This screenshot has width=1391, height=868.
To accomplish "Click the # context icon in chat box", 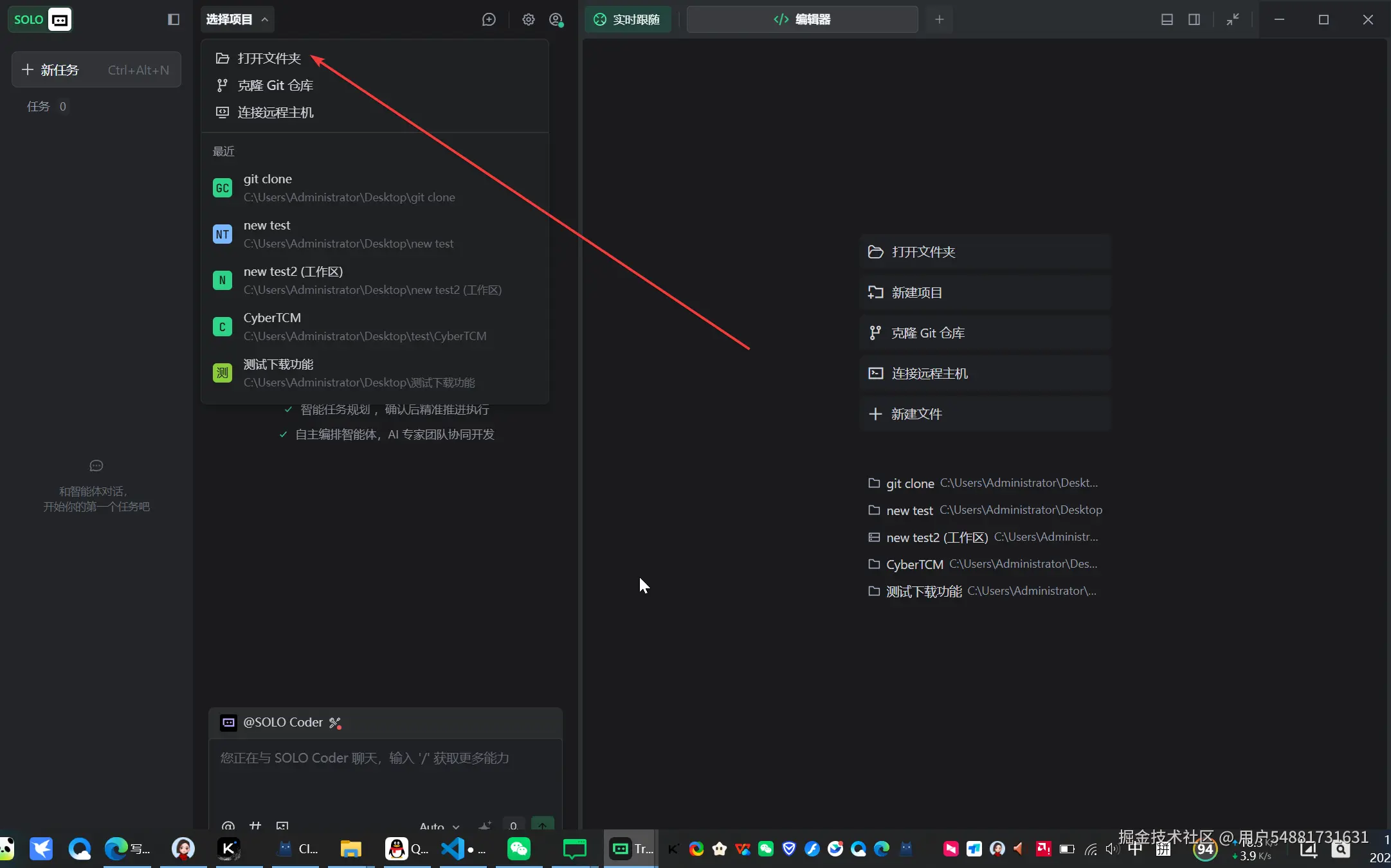I will (x=255, y=826).
